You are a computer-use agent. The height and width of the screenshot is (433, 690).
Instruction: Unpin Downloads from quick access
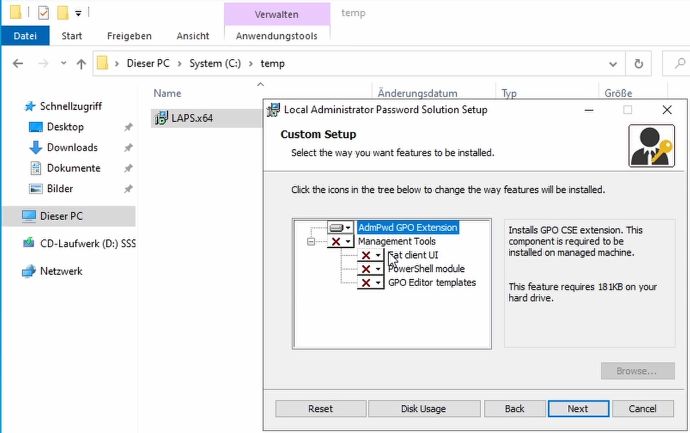point(128,148)
